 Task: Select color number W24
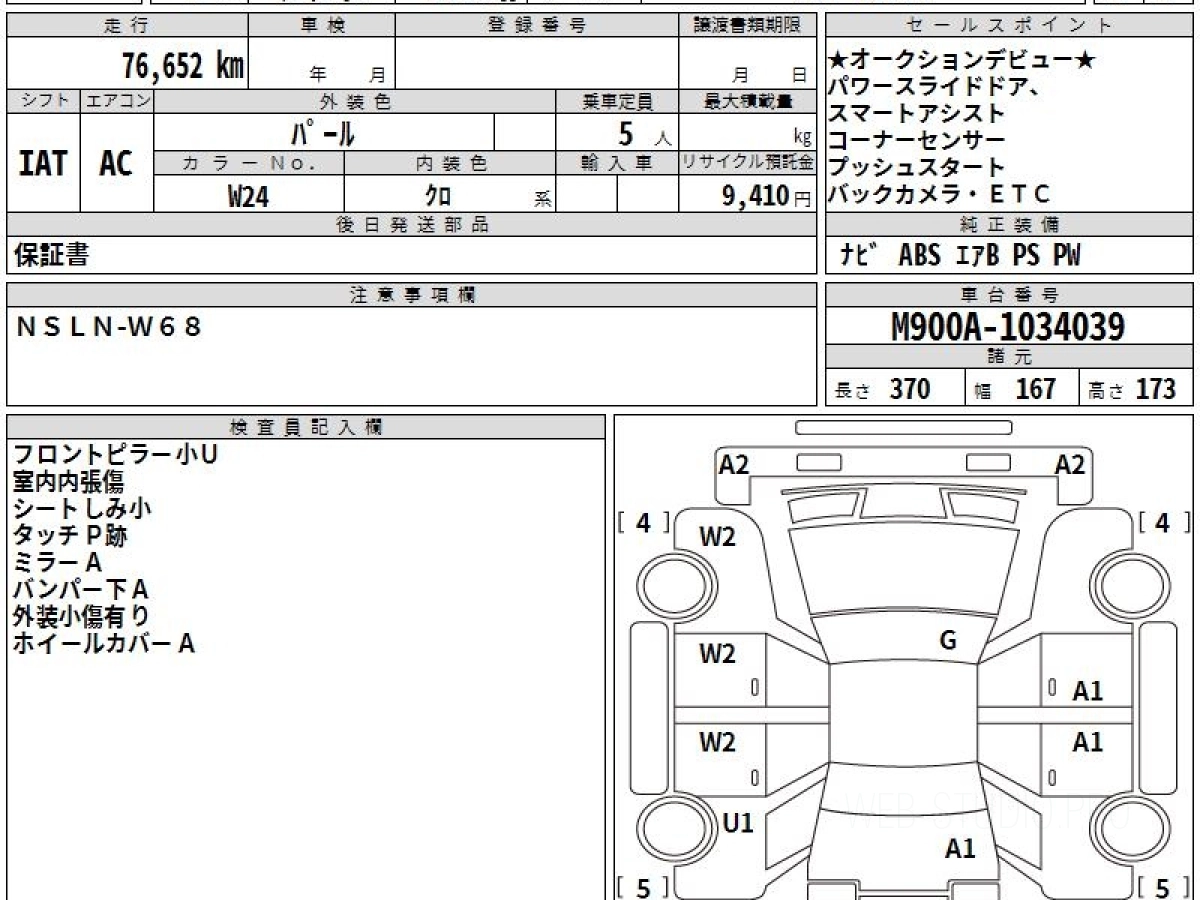(x=248, y=197)
